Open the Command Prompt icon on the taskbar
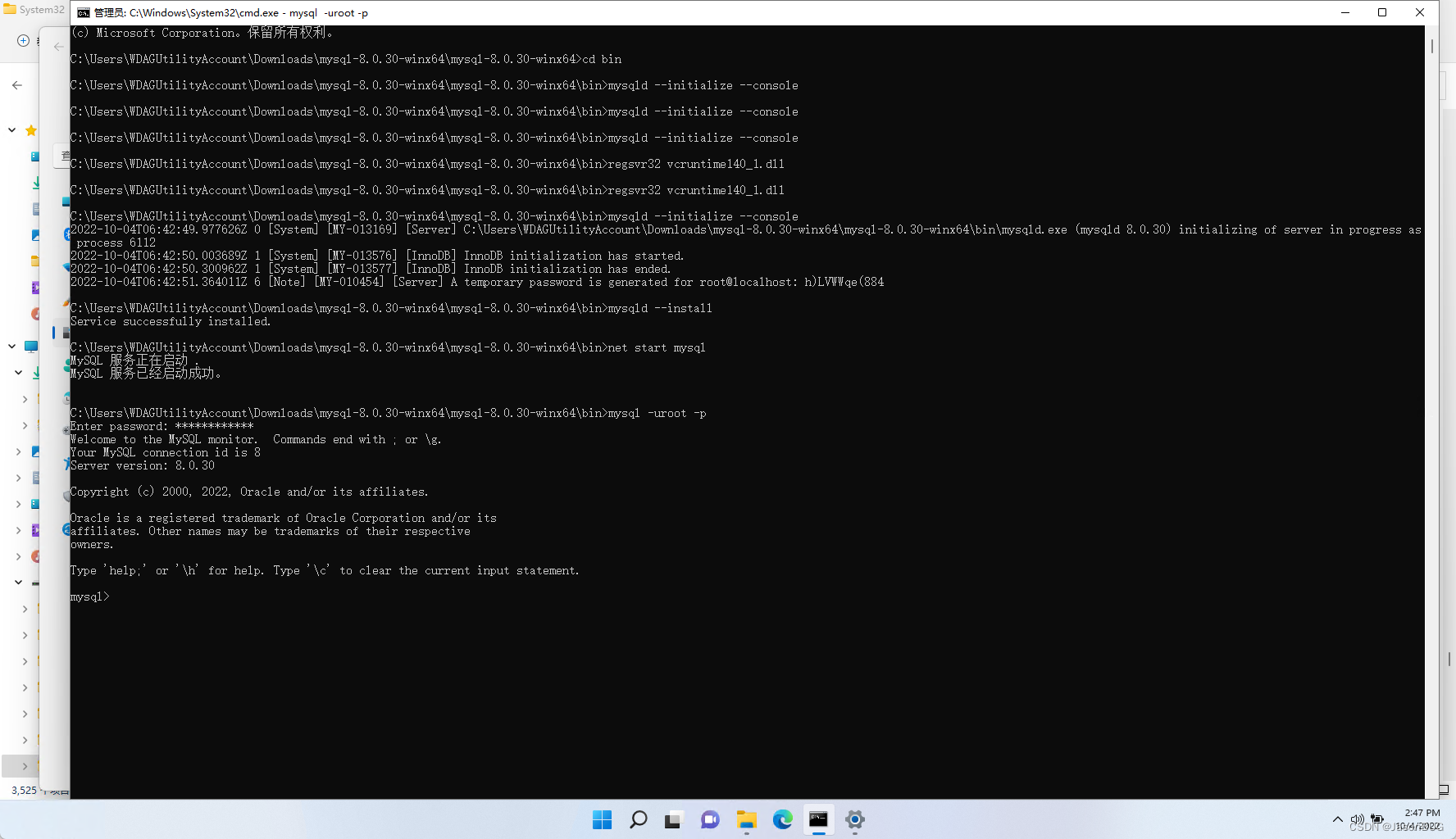 819,819
